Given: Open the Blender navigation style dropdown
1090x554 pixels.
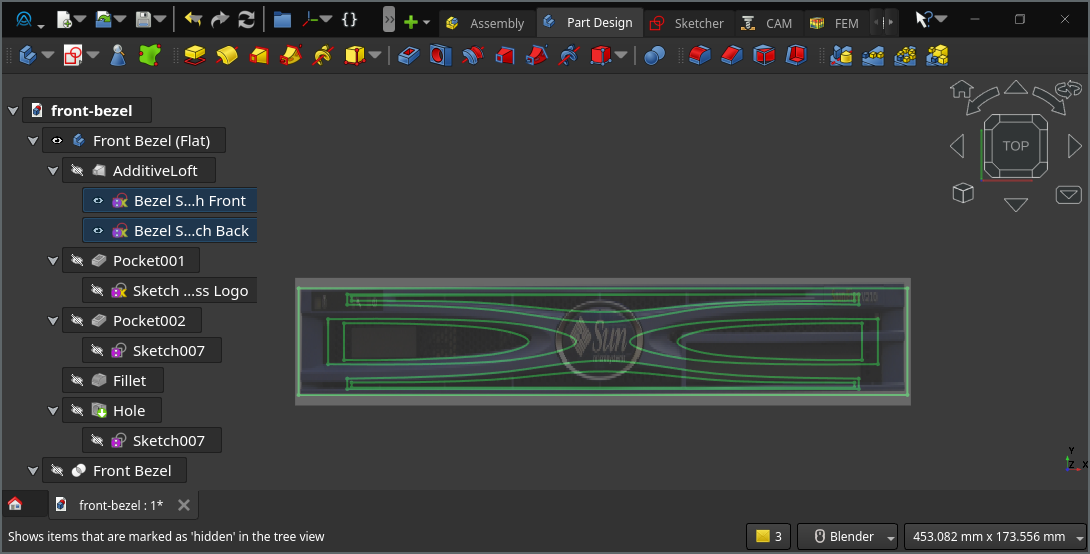Looking at the screenshot, I should 891,537.
